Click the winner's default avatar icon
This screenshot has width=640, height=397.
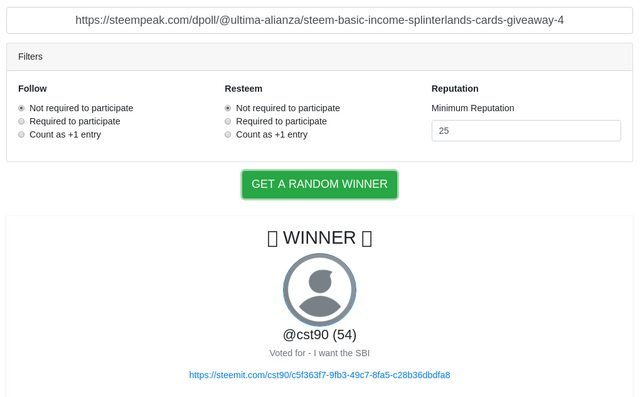(320, 290)
